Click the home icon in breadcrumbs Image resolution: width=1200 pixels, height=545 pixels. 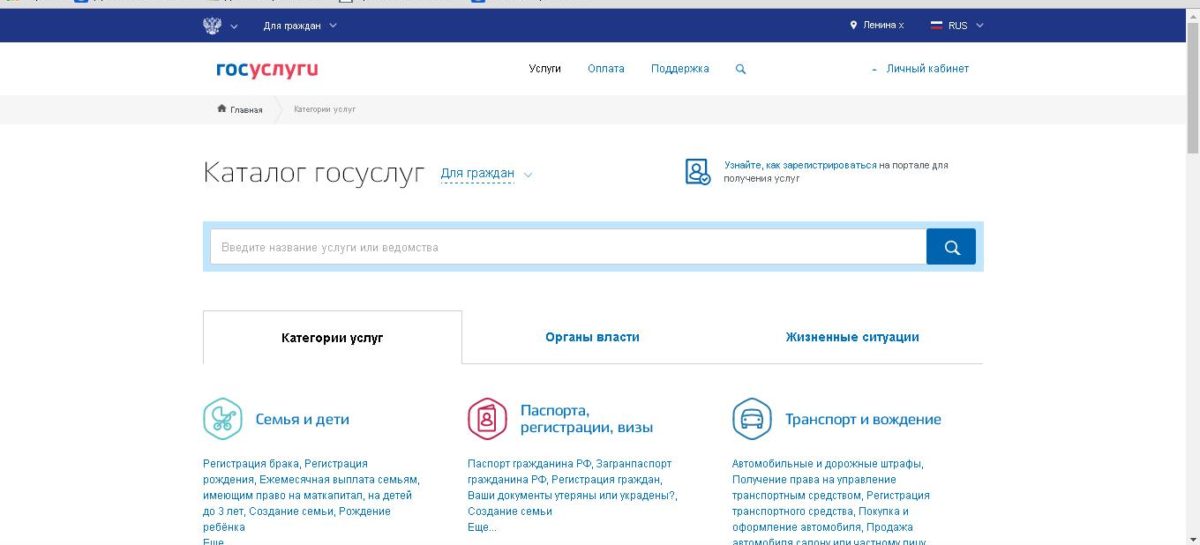point(222,109)
